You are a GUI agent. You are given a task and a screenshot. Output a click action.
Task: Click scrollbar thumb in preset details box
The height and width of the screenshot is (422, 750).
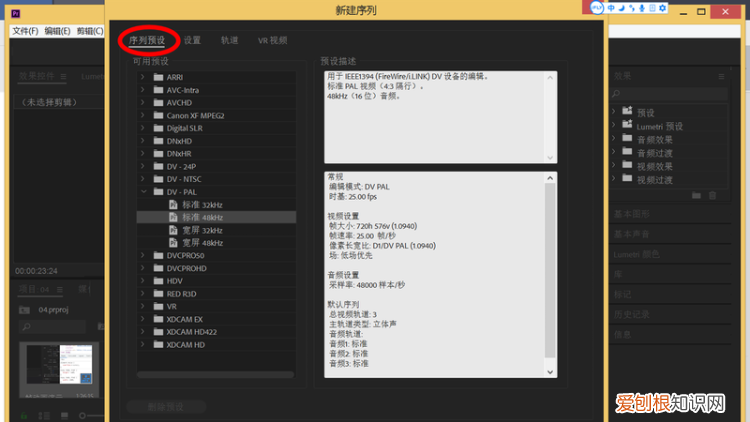point(550,270)
